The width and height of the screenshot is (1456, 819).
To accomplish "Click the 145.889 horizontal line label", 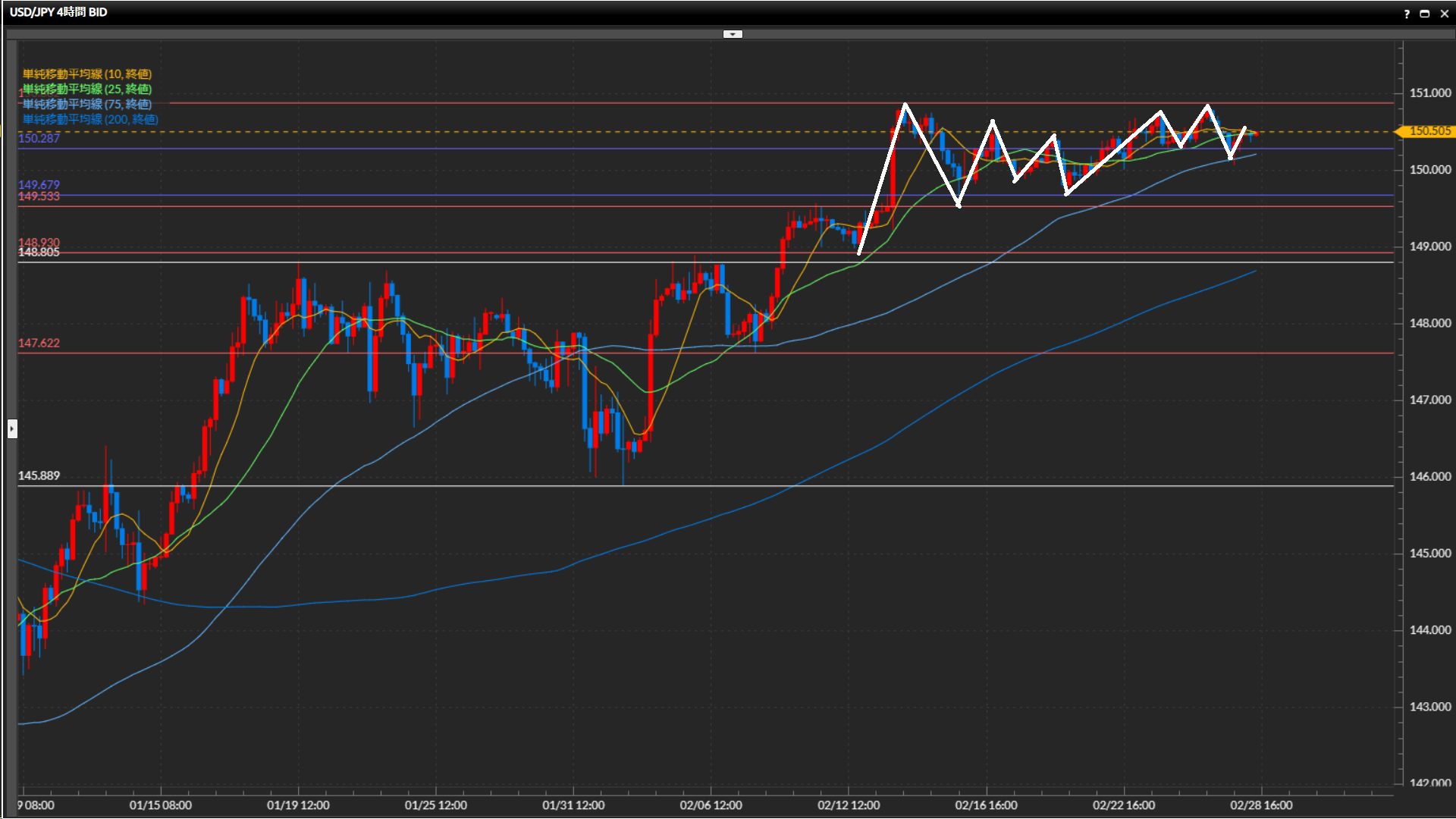I will pos(39,475).
